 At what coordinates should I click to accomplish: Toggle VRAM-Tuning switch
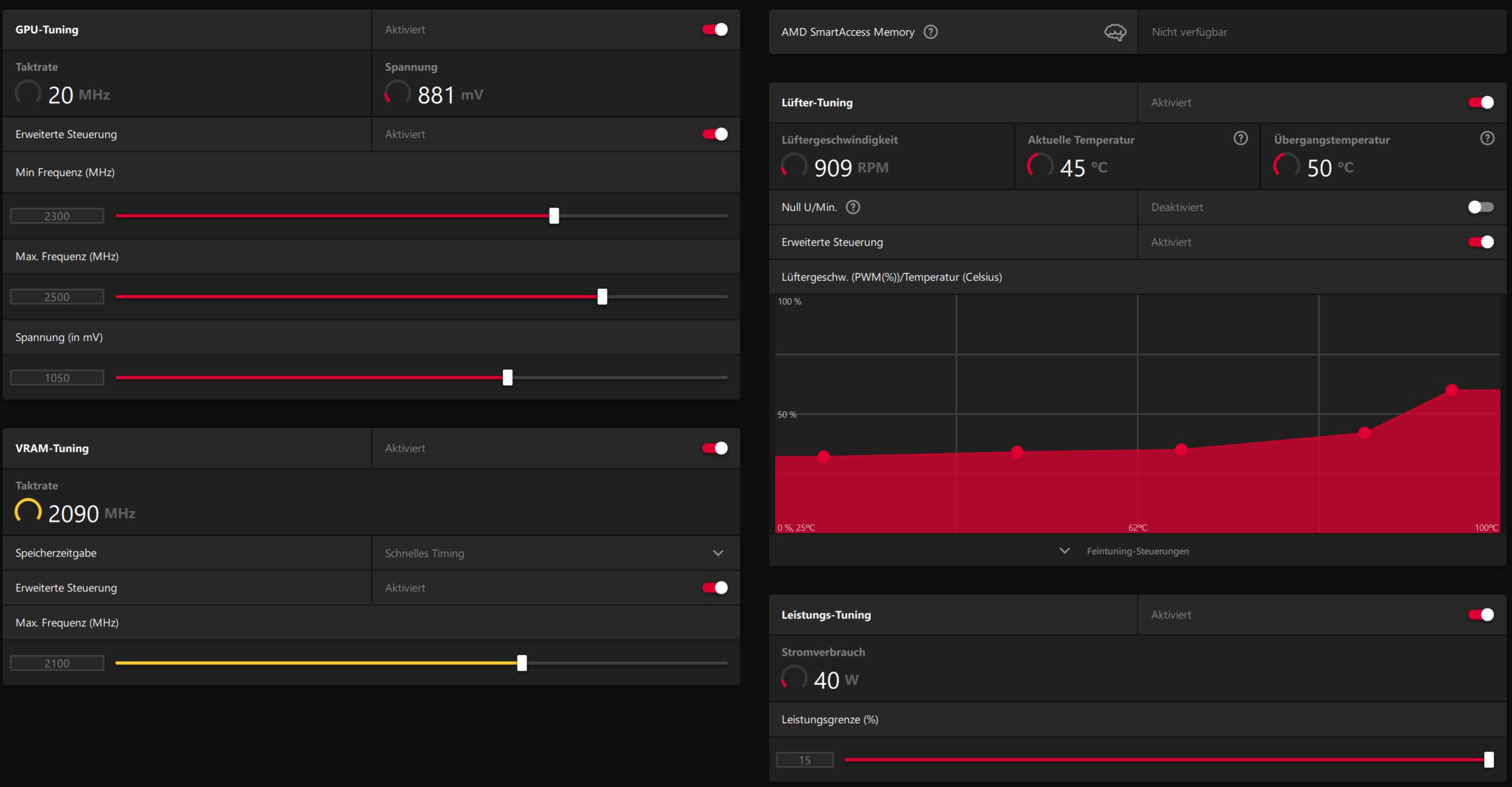pos(715,448)
